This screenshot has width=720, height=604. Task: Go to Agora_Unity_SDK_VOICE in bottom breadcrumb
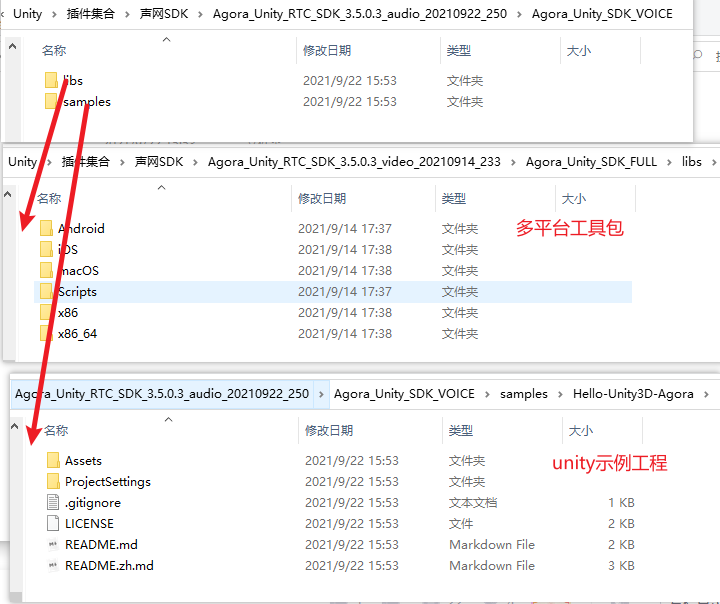404,394
